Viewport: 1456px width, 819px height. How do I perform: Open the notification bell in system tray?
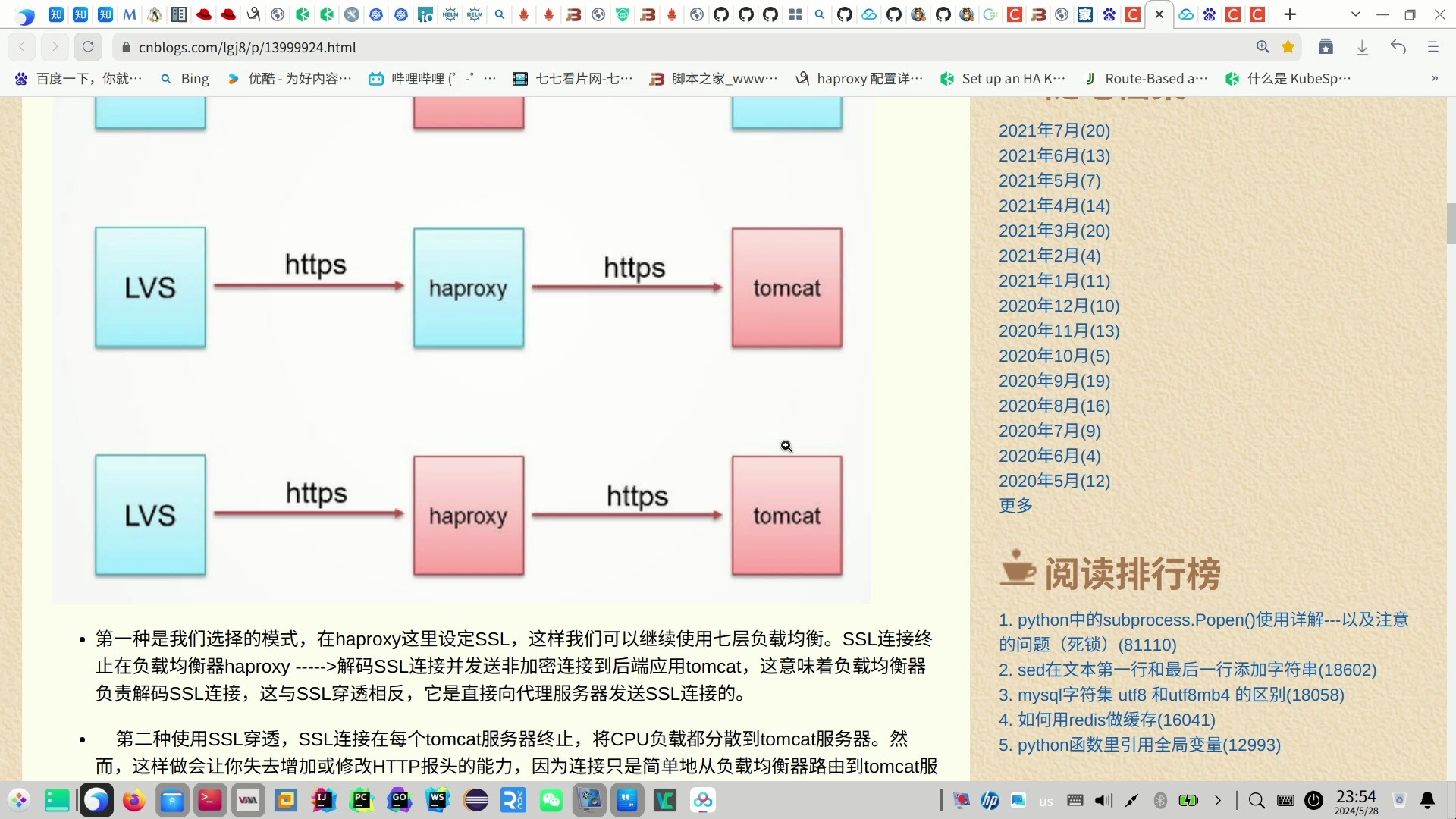pyautogui.click(x=1427, y=801)
